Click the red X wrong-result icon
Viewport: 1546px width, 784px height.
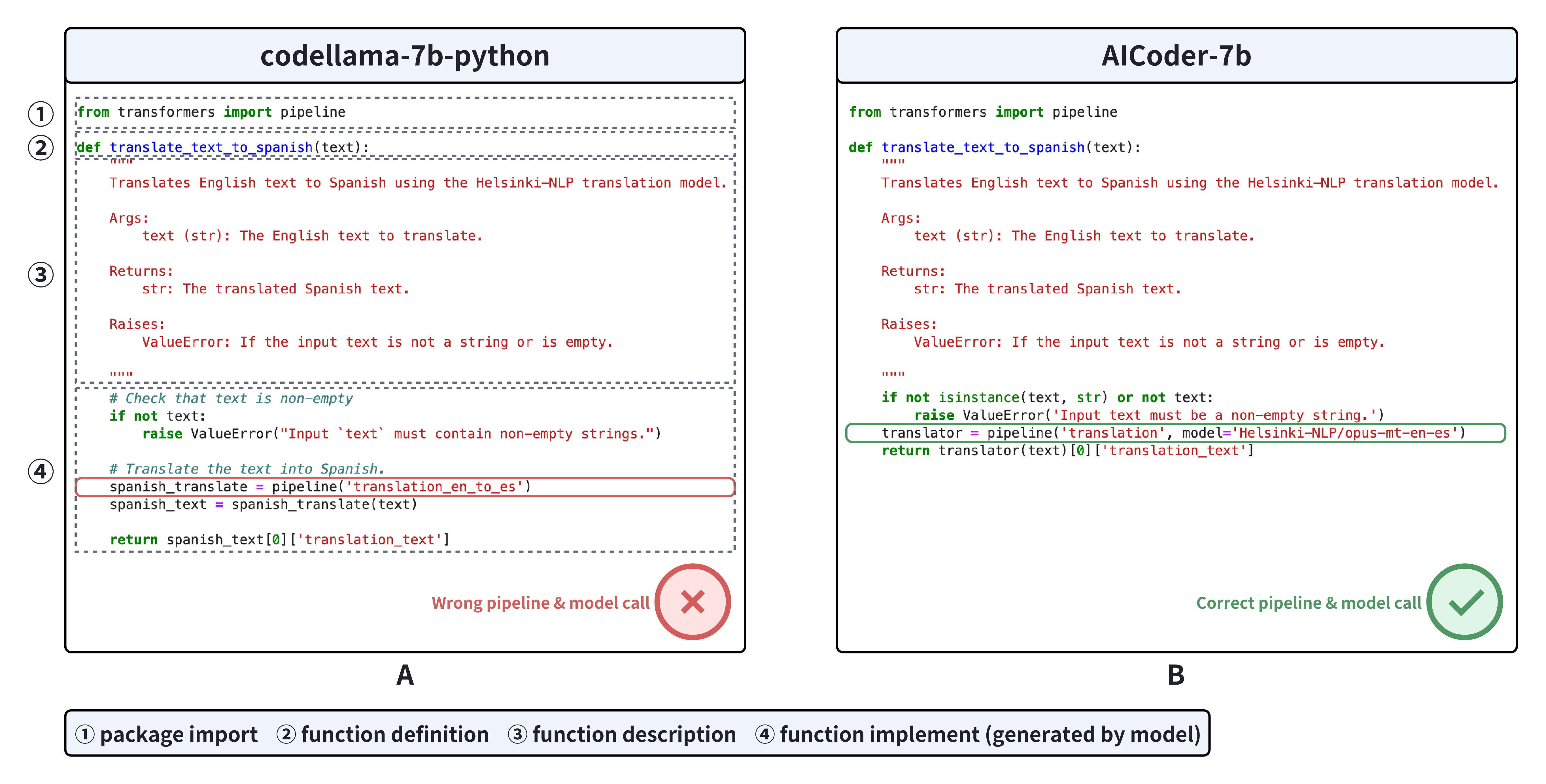pyautogui.click(x=692, y=602)
